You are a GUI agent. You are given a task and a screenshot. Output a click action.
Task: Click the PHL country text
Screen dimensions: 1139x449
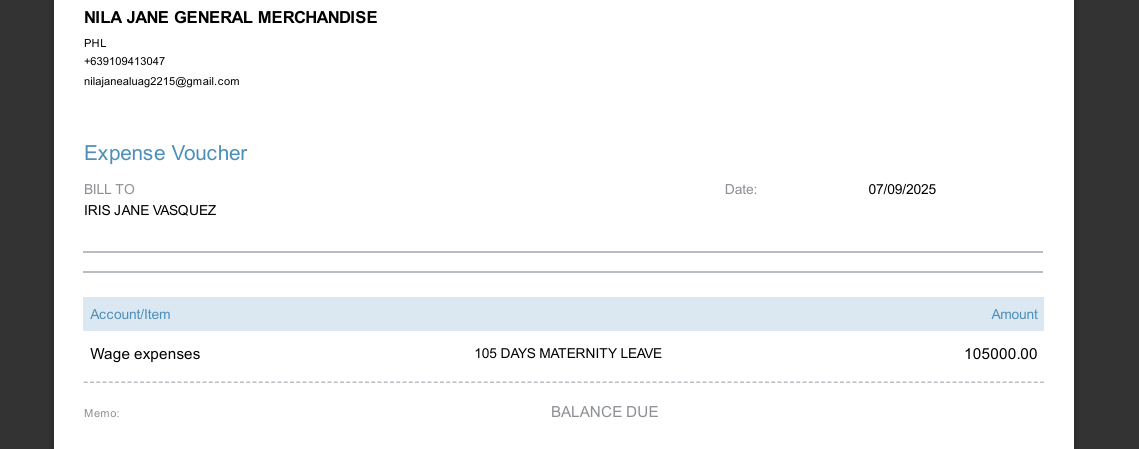click(95, 43)
